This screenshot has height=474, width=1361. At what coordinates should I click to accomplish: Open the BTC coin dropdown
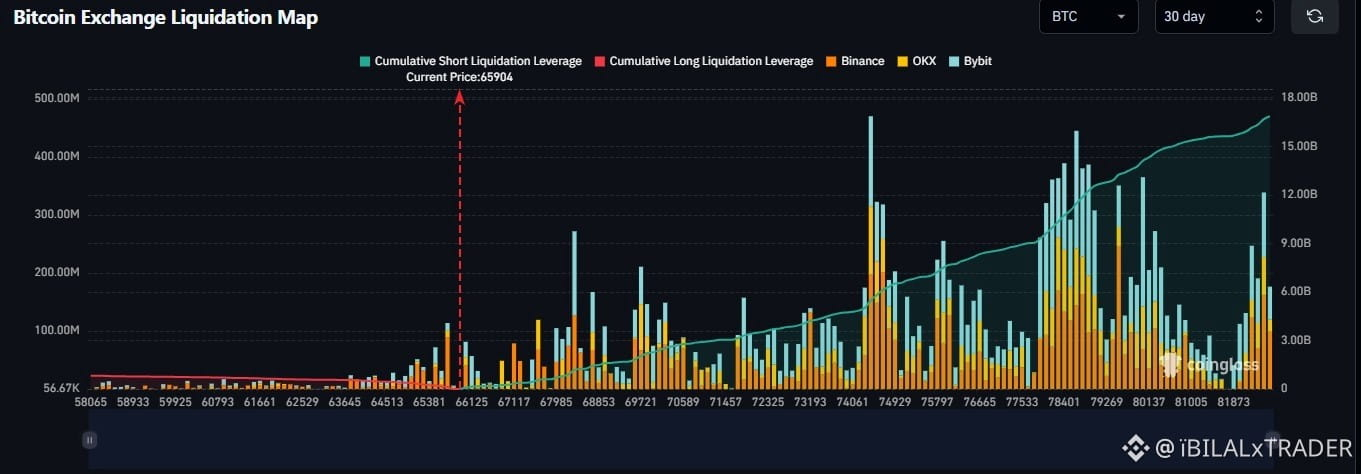pos(1088,17)
